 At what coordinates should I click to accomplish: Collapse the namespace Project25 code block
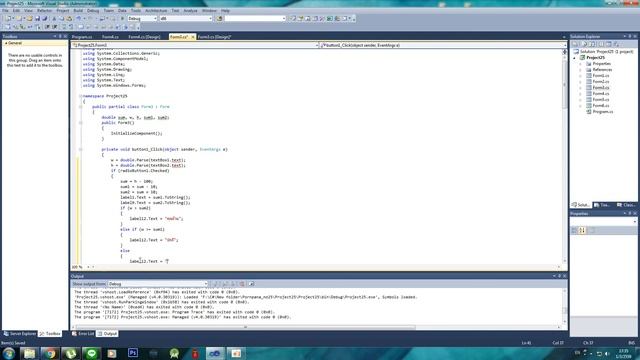click(x=80, y=96)
